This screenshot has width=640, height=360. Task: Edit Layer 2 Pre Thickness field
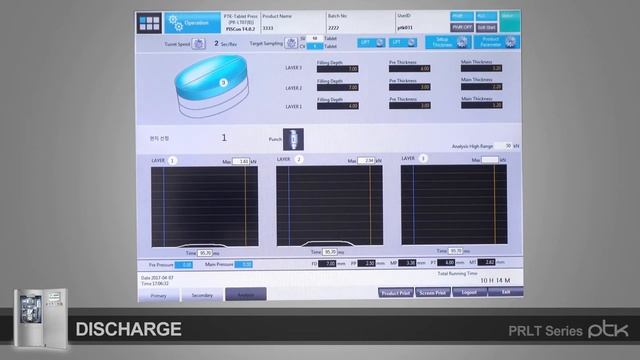tap(409, 87)
